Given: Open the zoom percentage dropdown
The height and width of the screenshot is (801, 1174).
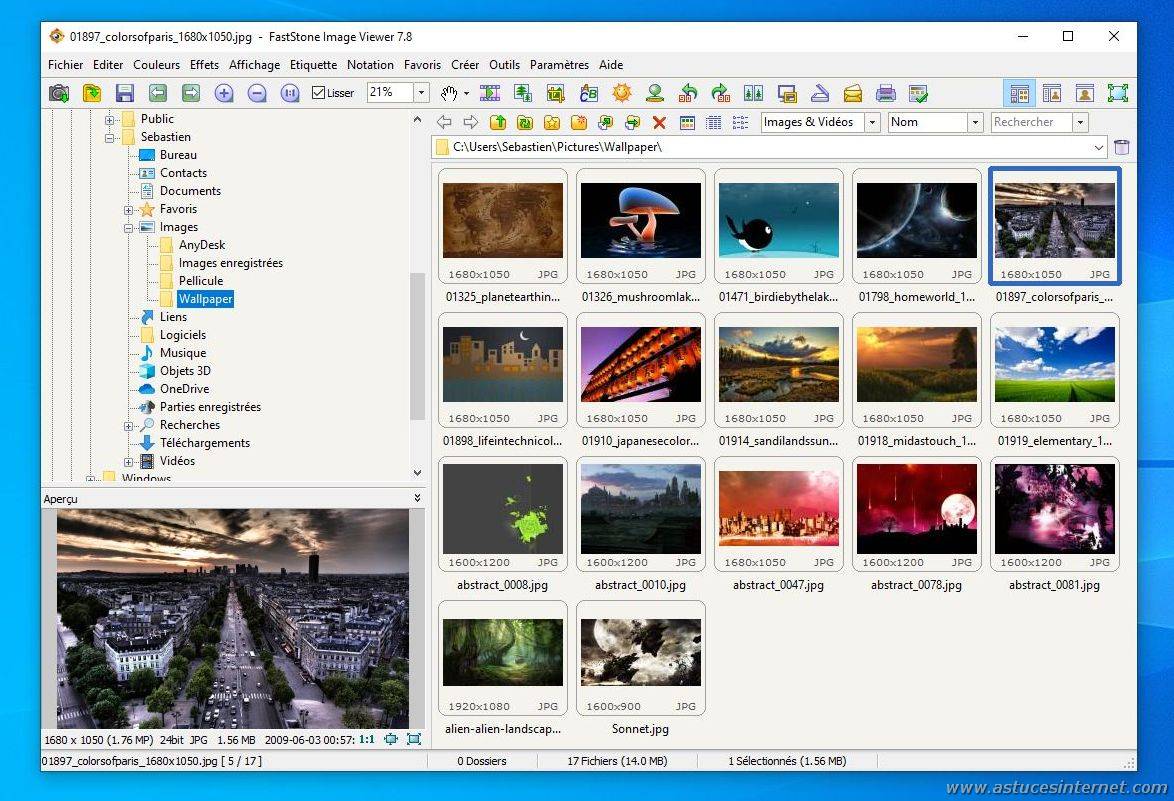Looking at the screenshot, I should 421,93.
